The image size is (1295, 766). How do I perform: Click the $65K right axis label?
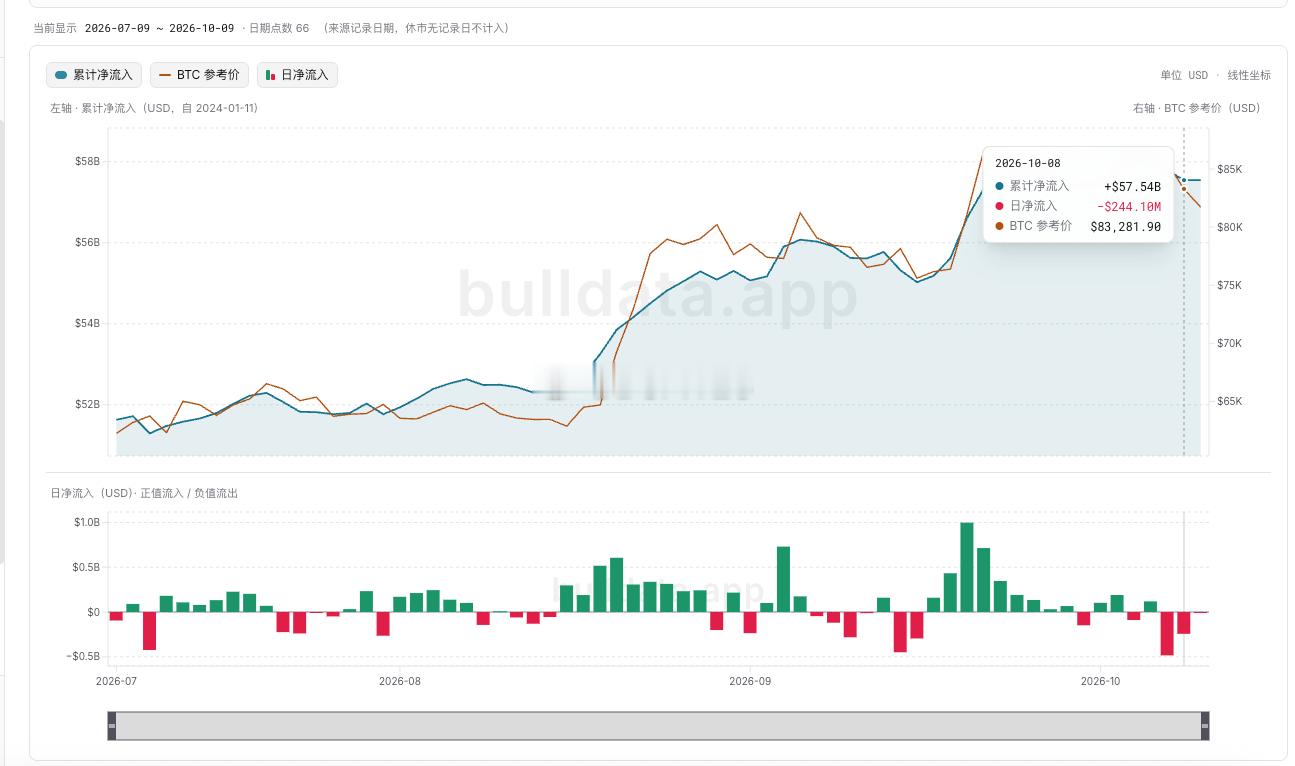click(1229, 402)
